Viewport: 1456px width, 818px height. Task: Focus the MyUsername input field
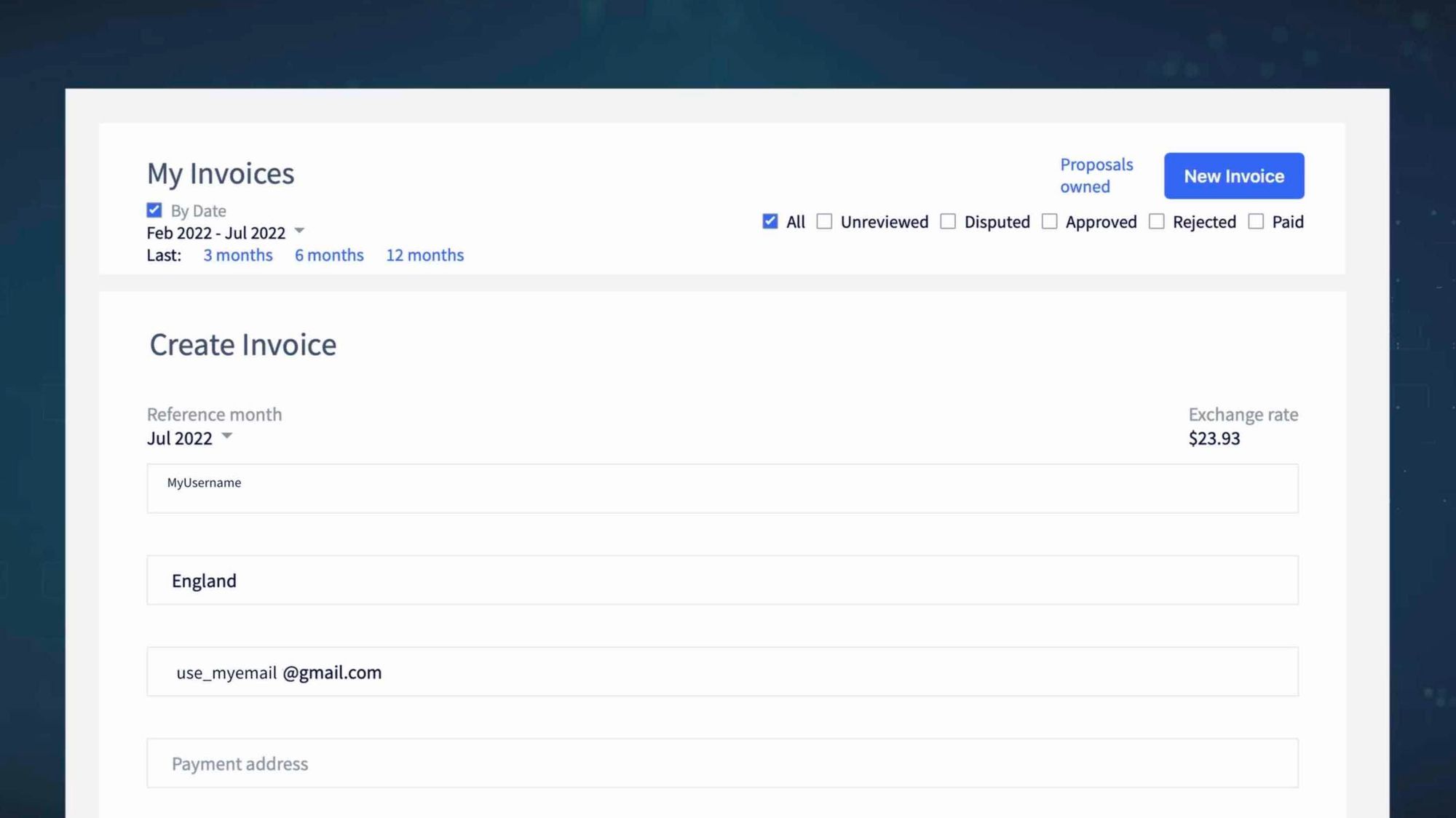722,488
